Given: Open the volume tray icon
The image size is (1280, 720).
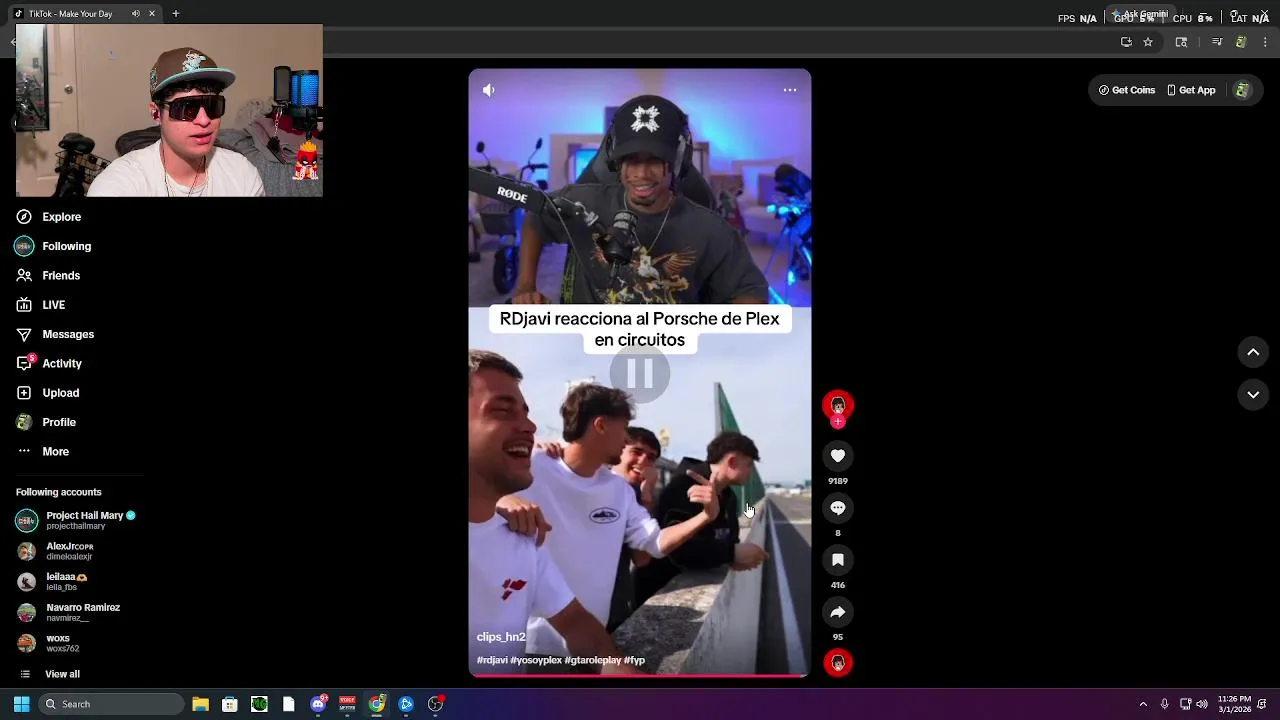Looking at the screenshot, I should pyautogui.click(x=1202, y=704).
